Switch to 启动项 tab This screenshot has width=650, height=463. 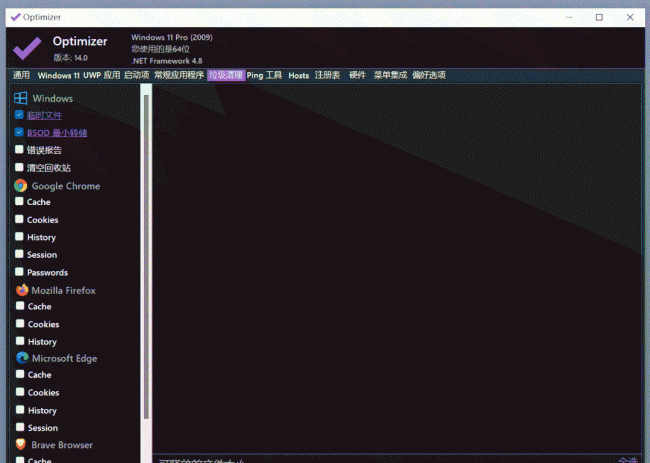[137, 75]
